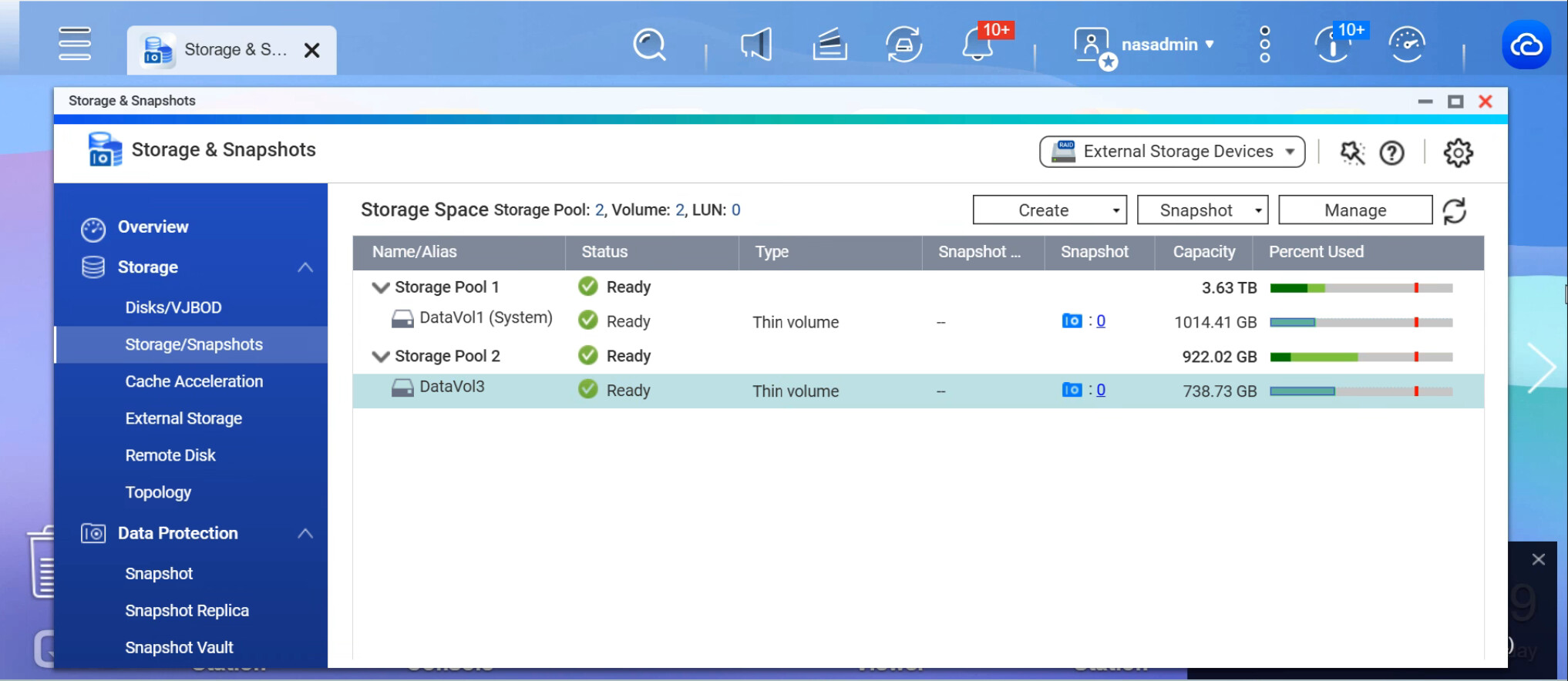
Task: Click the blue myQNAPcloud icon
Action: click(x=1526, y=45)
